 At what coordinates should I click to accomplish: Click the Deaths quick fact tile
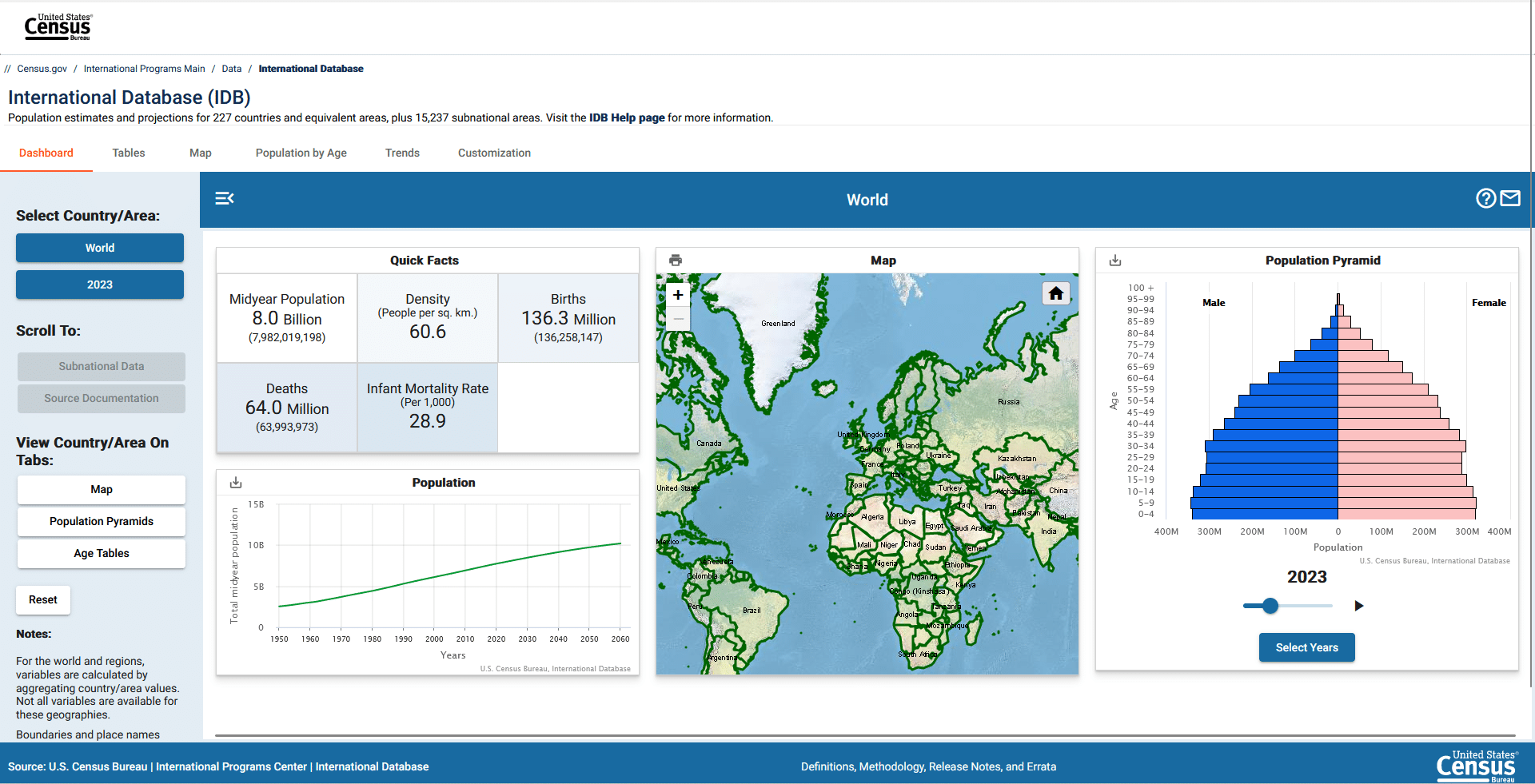coord(287,408)
